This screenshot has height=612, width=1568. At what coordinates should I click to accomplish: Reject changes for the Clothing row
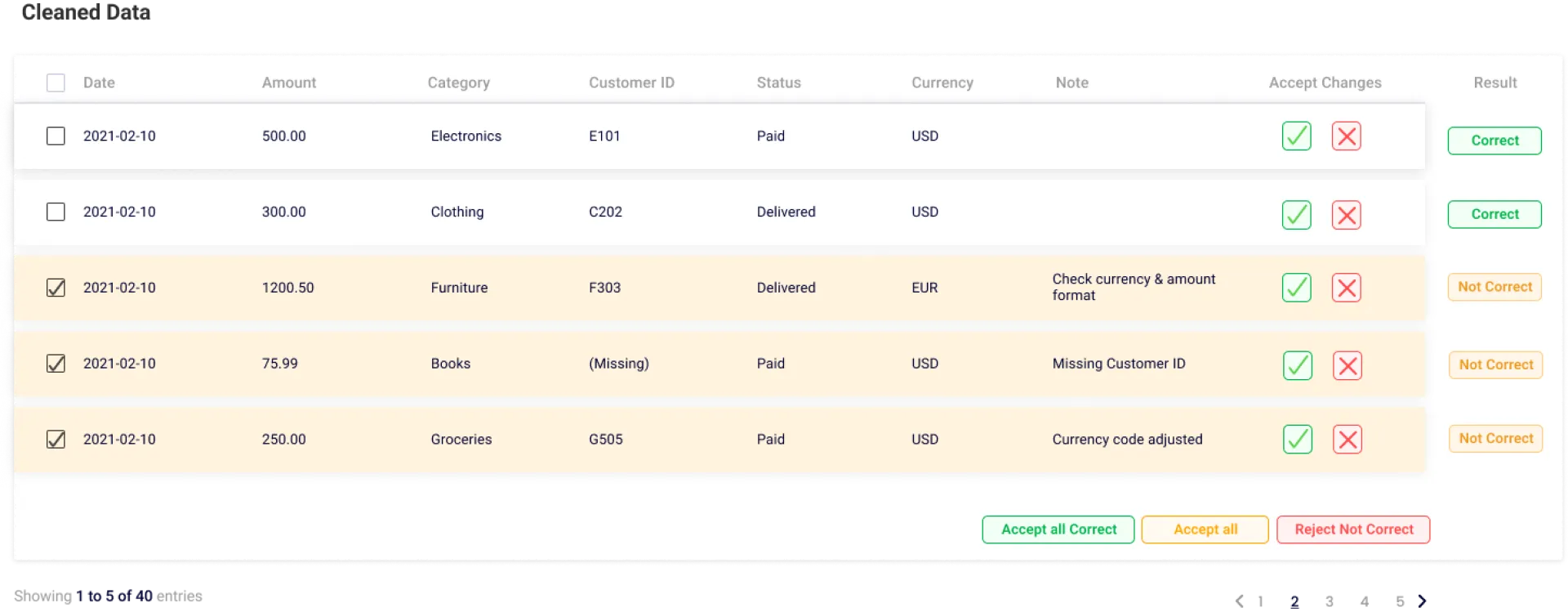1346,215
